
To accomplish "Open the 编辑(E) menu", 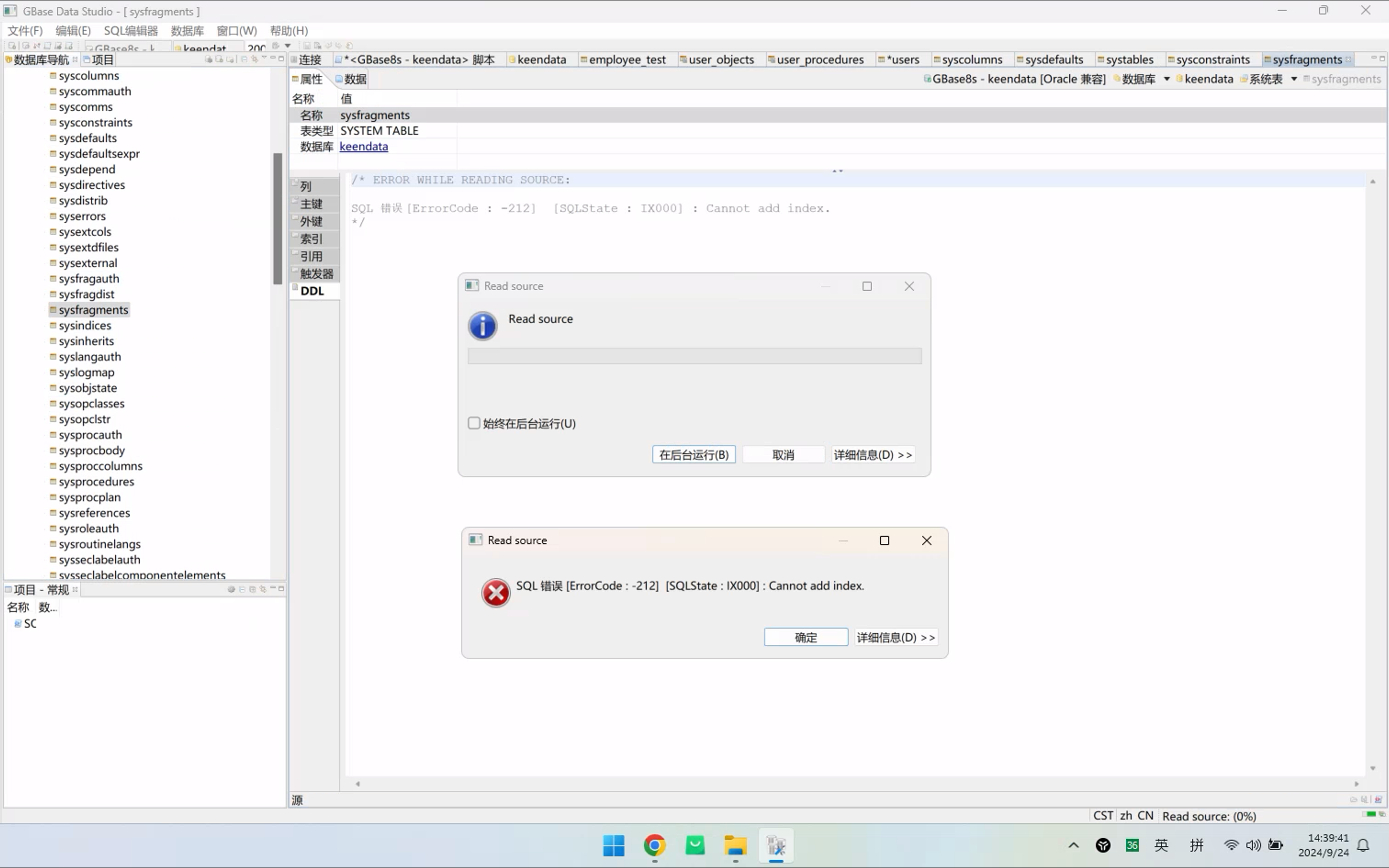I will click(73, 30).
